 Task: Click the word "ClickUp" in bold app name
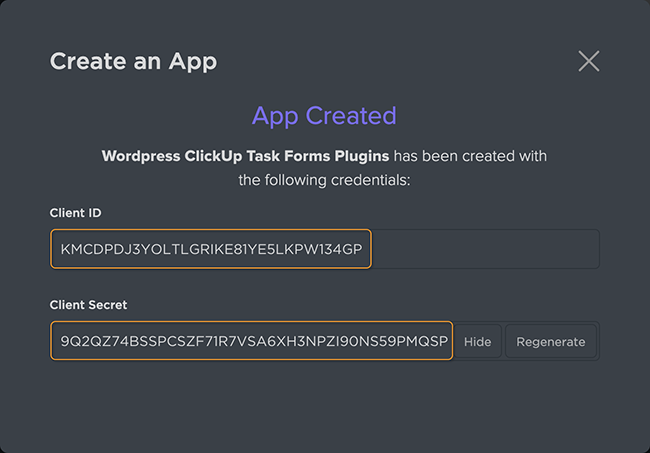pyautogui.click(x=213, y=156)
